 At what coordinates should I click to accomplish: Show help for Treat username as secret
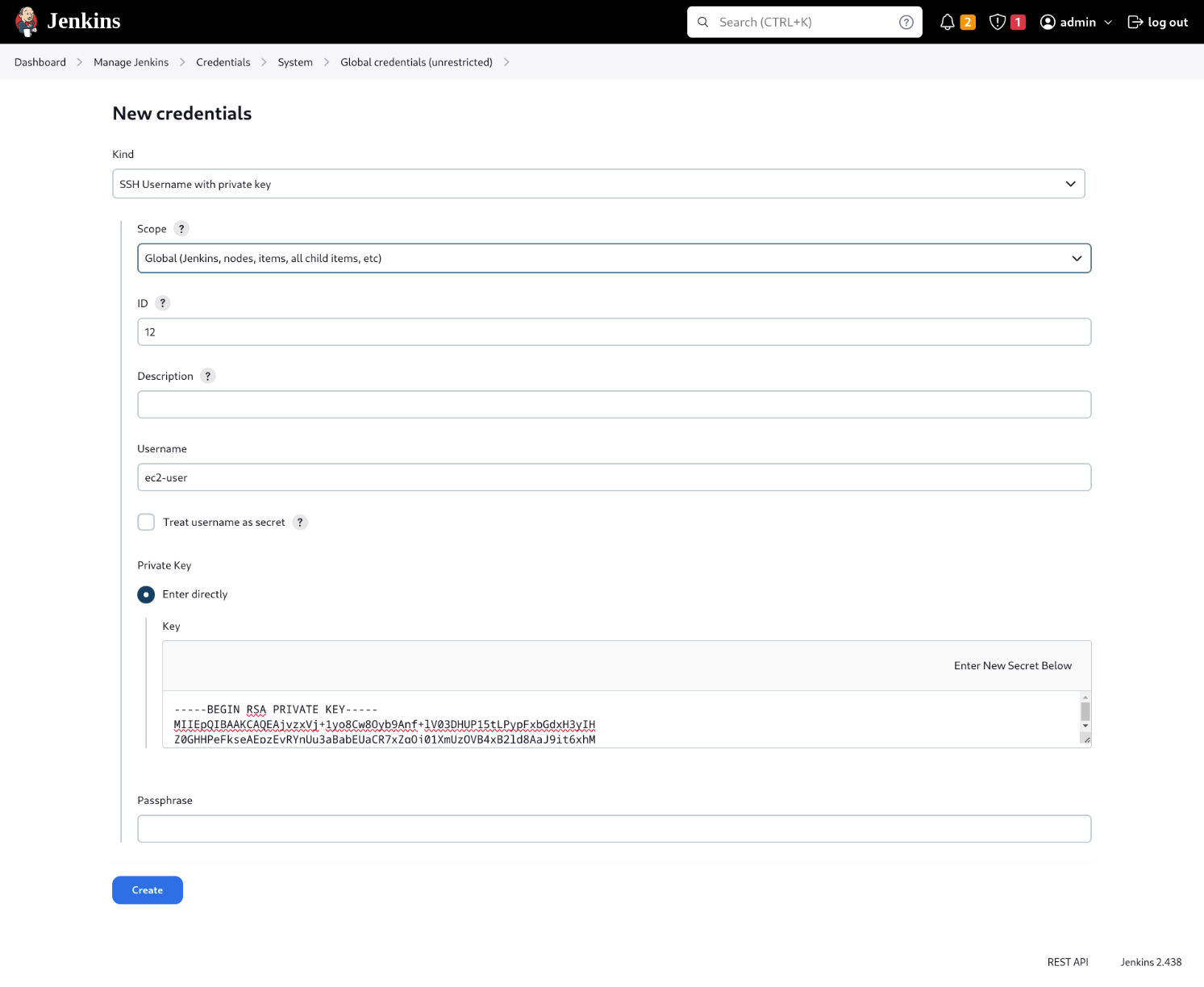pyautogui.click(x=300, y=523)
